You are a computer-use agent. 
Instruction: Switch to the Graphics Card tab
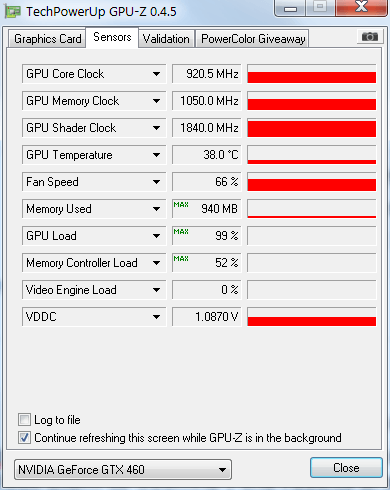47,39
